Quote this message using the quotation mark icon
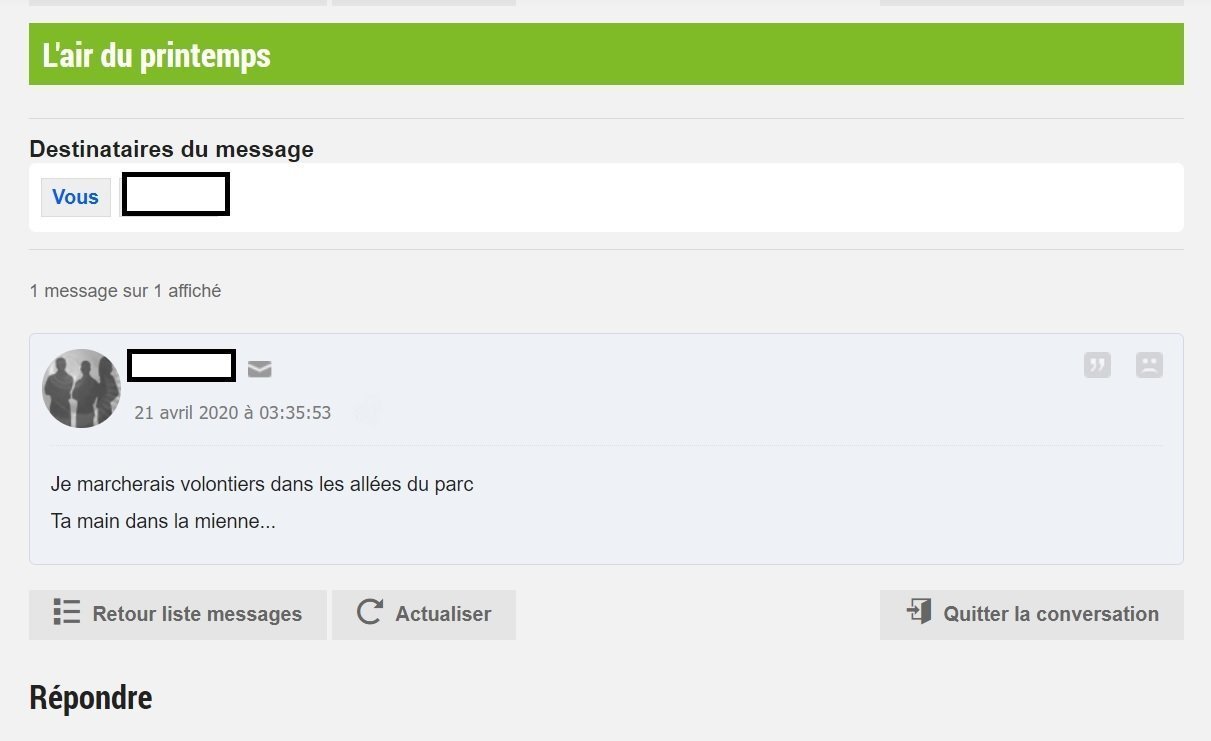The width and height of the screenshot is (1211, 741). 1097,365
